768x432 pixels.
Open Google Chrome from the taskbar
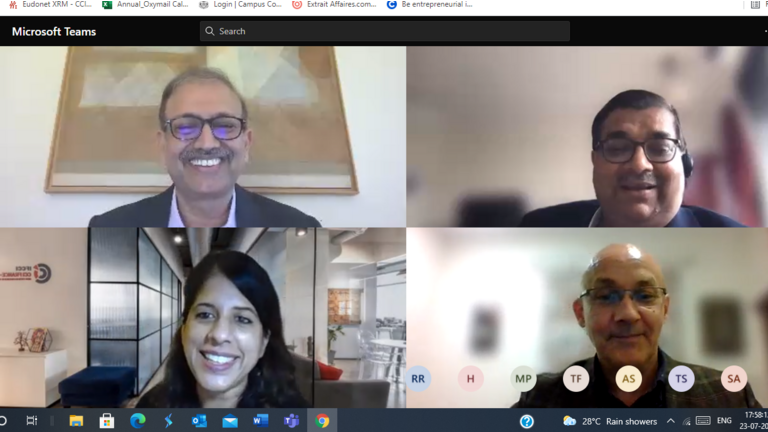click(x=322, y=421)
